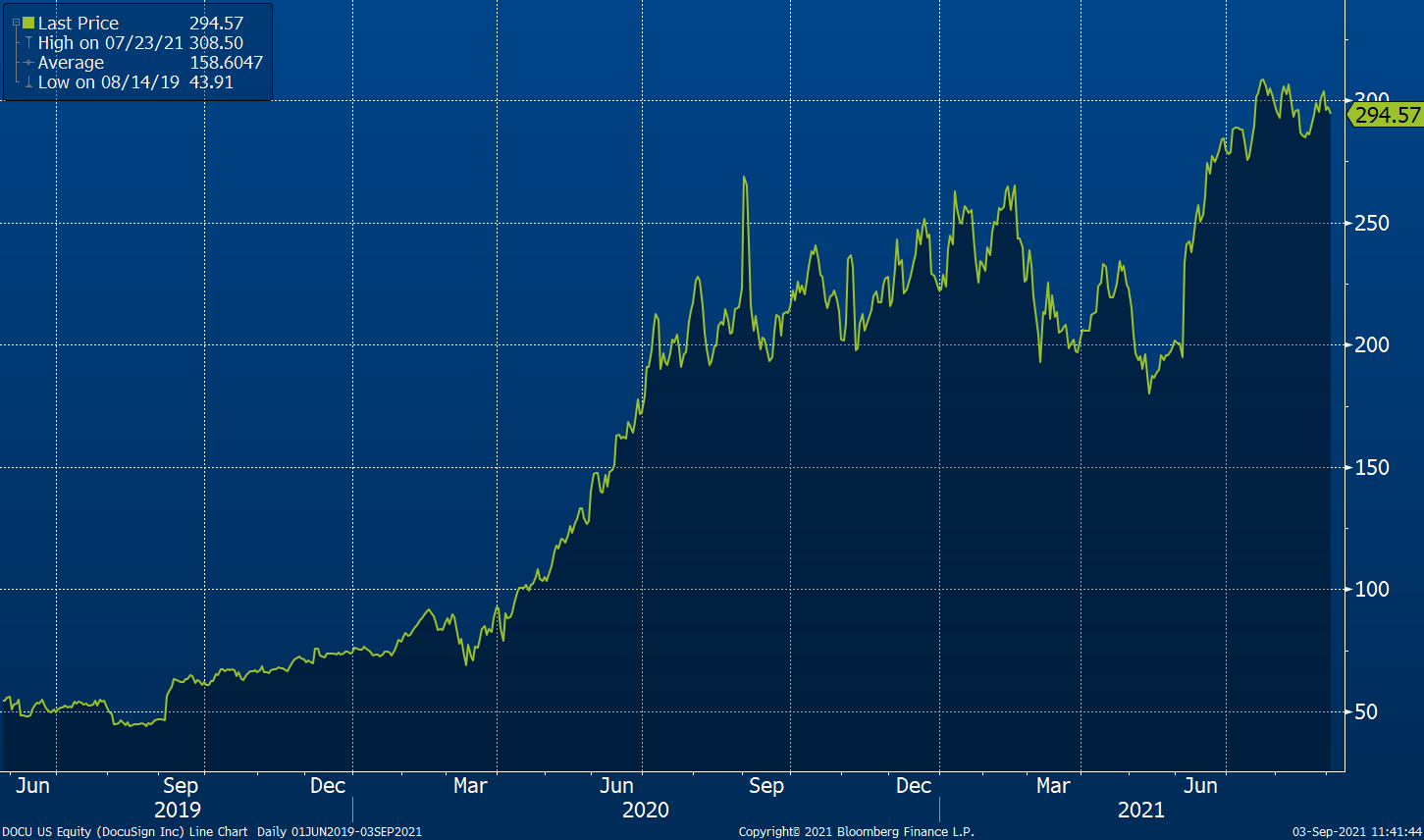1424x840 pixels.
Task: Click the 50 y-axis label
Action: (x=1368, y=711)
